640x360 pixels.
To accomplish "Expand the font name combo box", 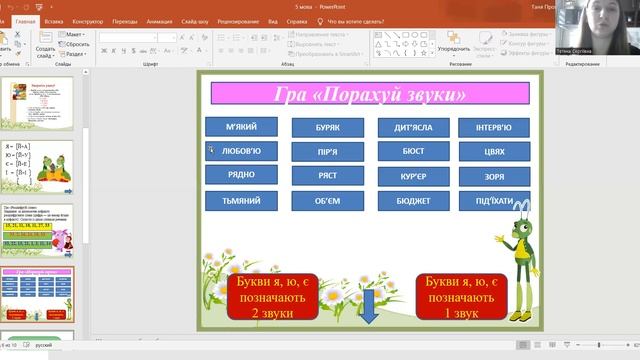I will tap(155, 38).
